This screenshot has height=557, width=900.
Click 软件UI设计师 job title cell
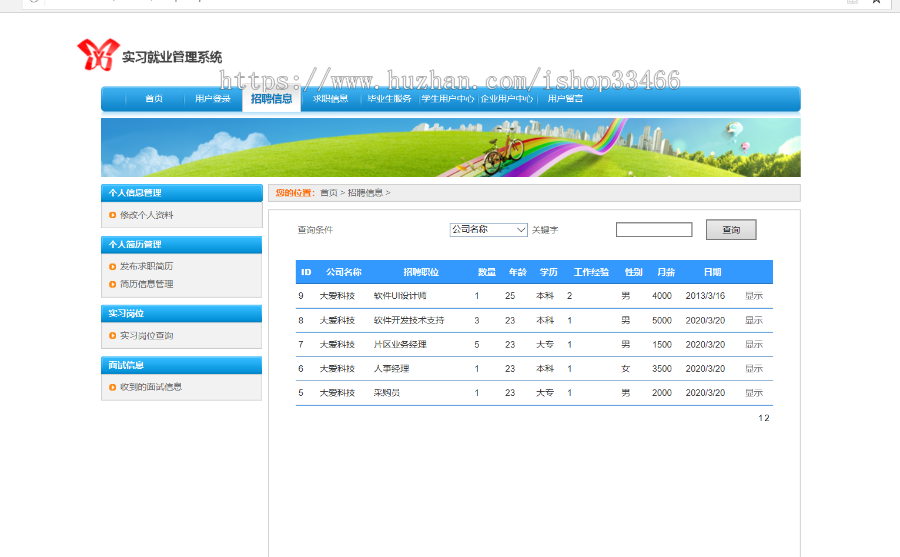[400, 296]
